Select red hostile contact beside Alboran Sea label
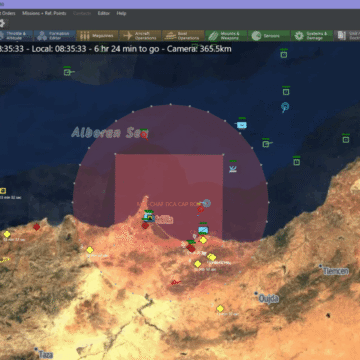 click(x=144, y=135)
